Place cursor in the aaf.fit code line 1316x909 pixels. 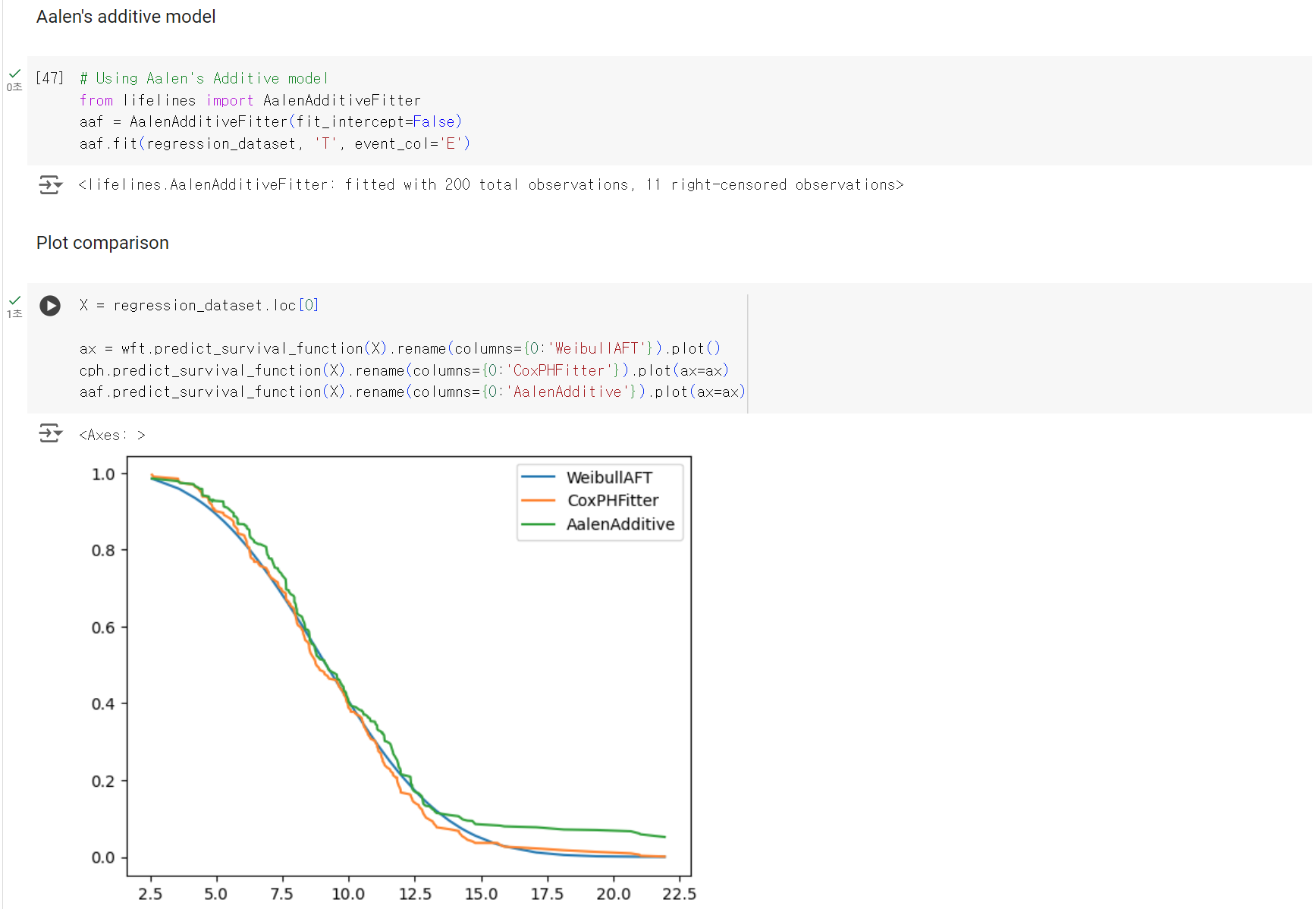pos(275,143)
